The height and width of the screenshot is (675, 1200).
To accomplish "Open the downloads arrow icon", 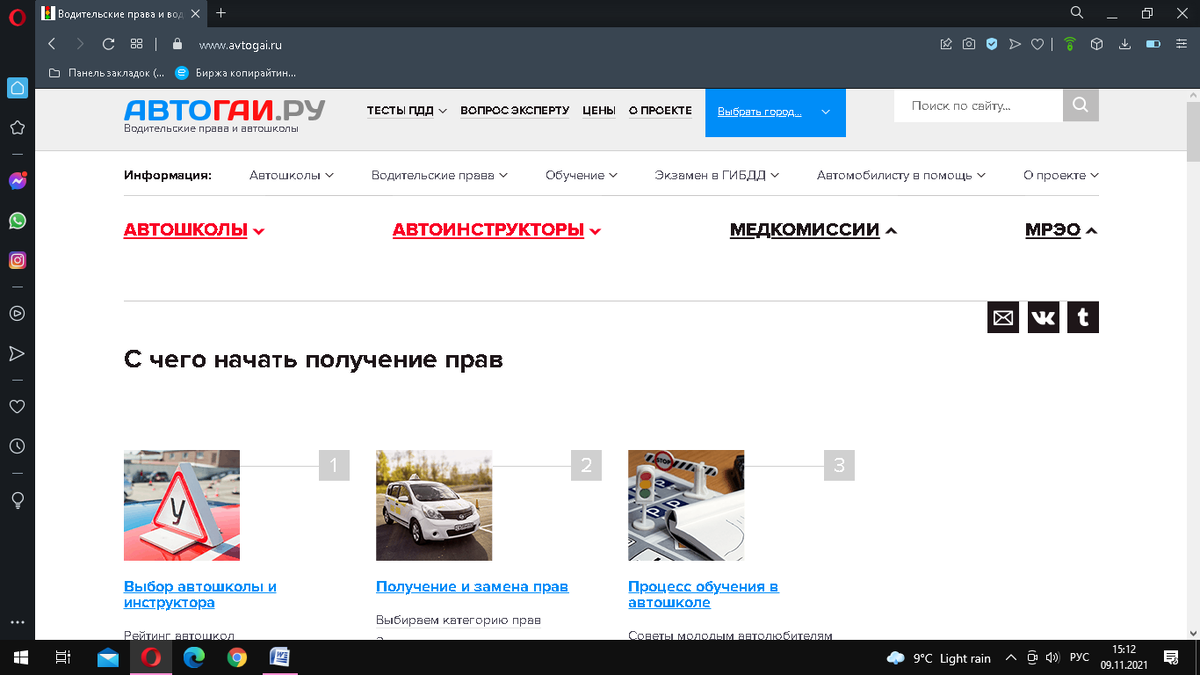I will click(1124, 44).
